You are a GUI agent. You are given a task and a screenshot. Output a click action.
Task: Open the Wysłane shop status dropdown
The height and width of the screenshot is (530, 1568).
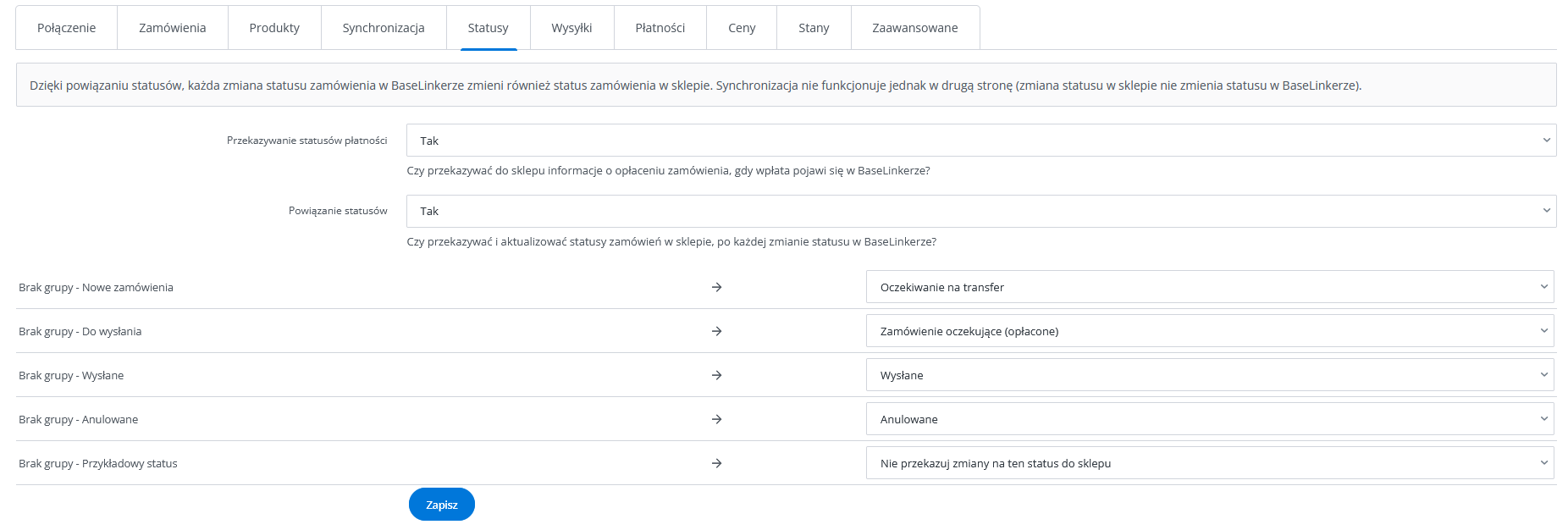coord(1209,375)
